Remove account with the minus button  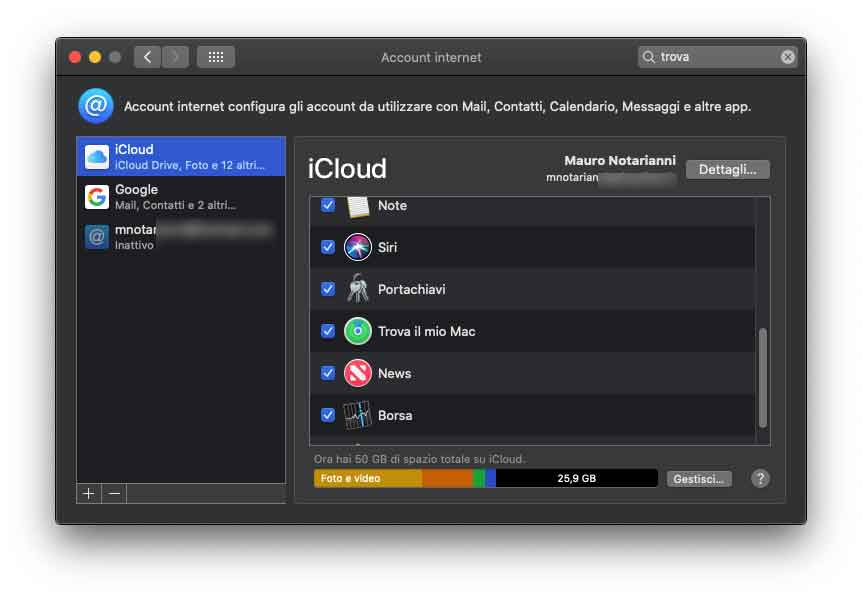[x=114, y=494]
